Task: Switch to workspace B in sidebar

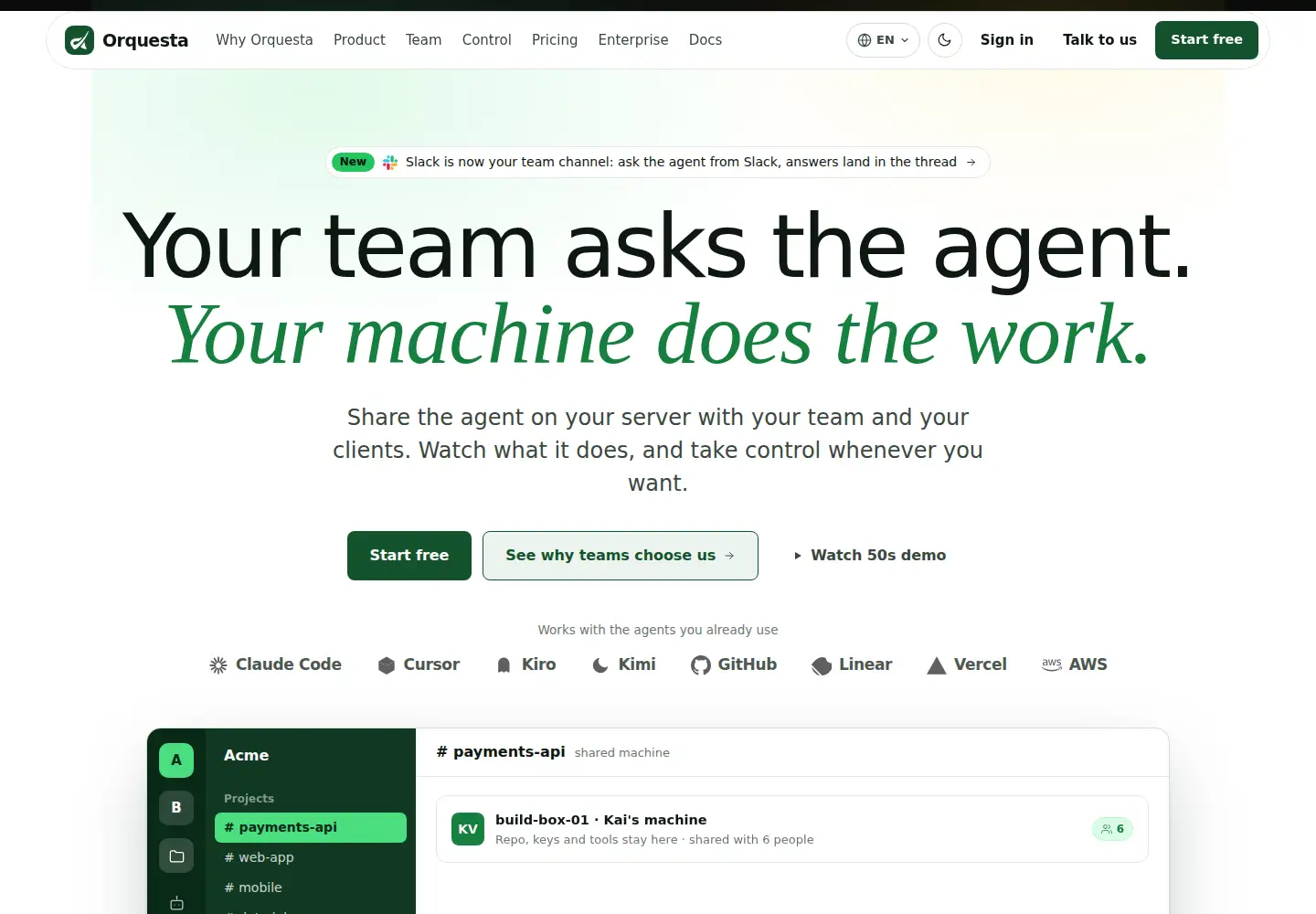Action: 176,808
